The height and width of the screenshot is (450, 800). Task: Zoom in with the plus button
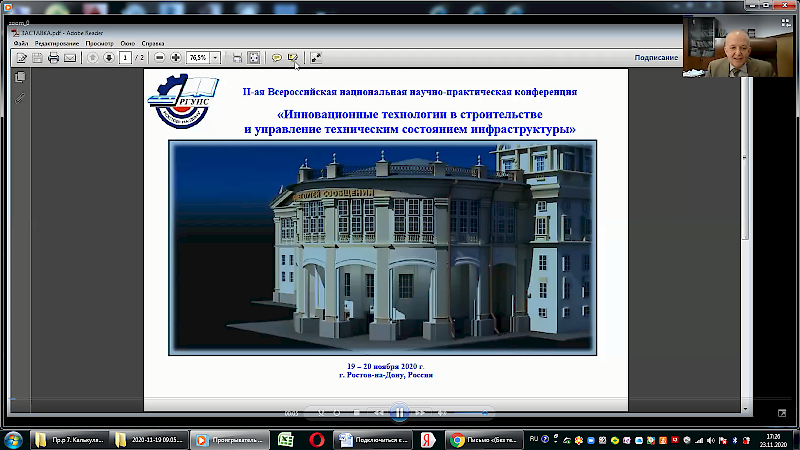click(176, 58)
